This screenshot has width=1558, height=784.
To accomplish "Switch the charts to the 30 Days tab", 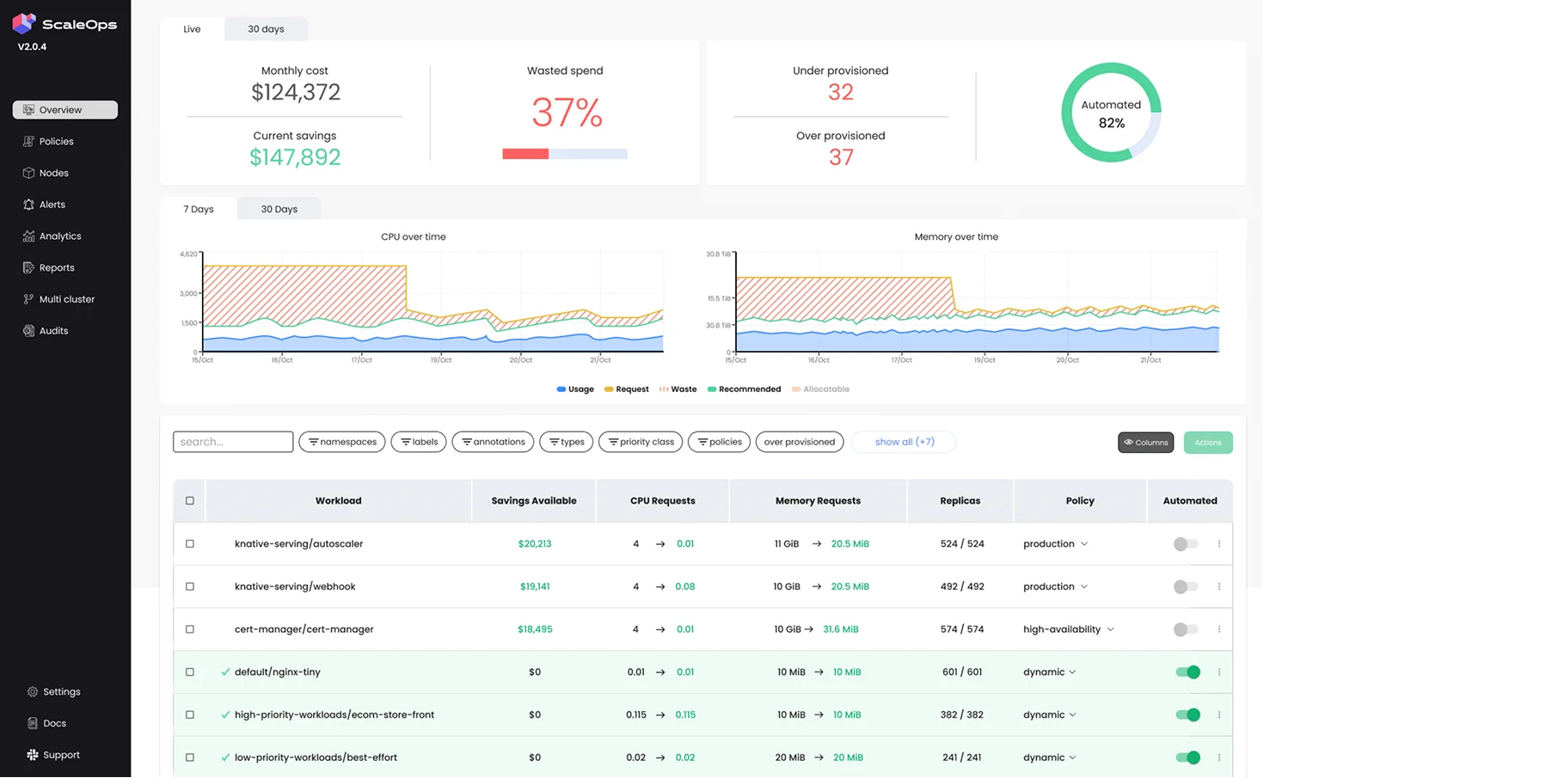I will click(x=281, y=211).
